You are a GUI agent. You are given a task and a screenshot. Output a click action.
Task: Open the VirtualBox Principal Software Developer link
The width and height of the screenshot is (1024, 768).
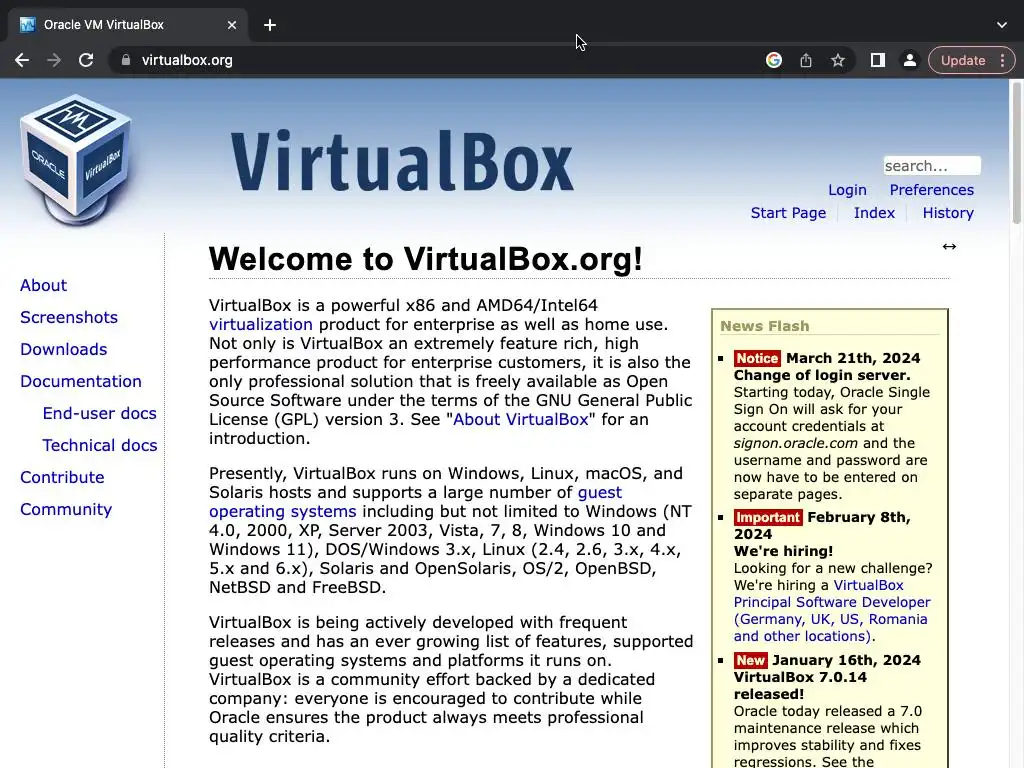832,611
